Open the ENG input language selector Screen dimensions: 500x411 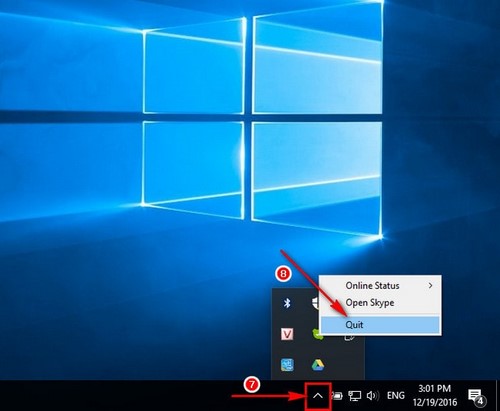pyautogui.click(x=396, y=396)
